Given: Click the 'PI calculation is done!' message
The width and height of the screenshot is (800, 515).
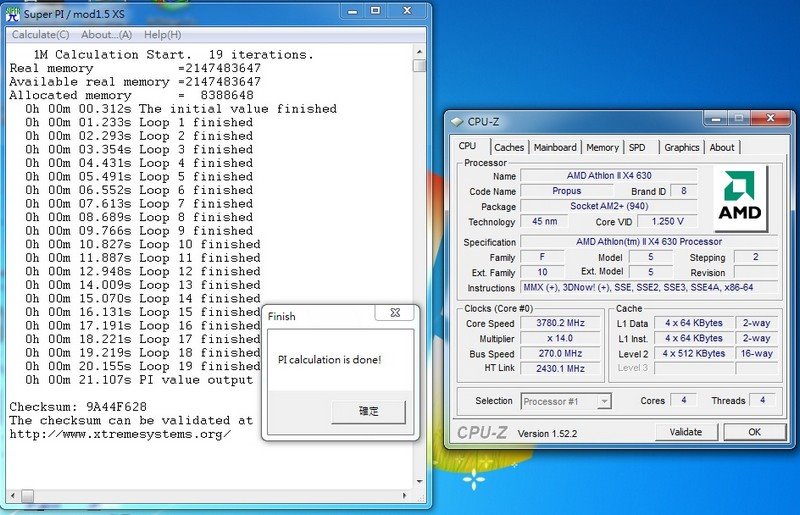Looking at the screenshot, I should (x=330, y=360).
